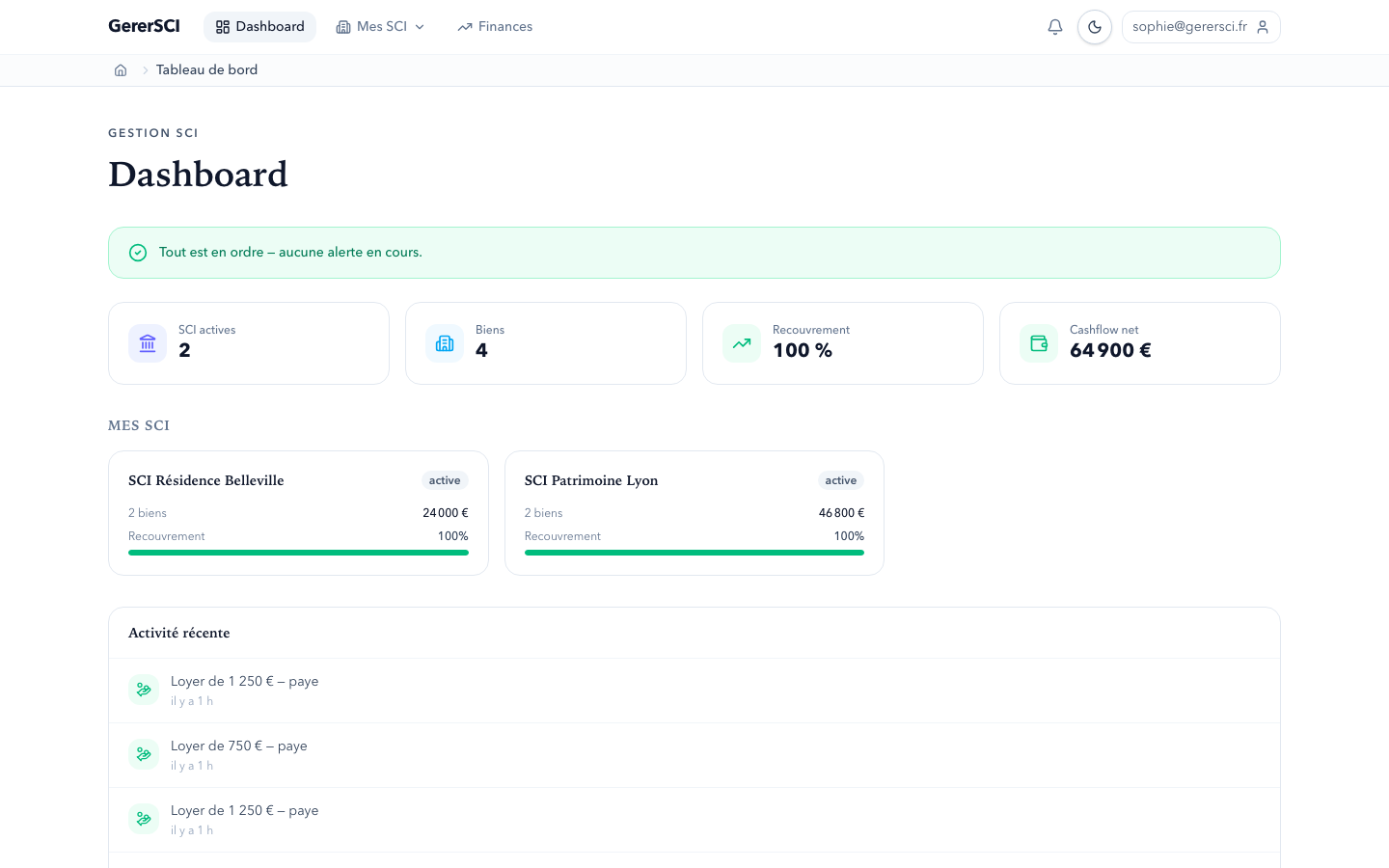Click the Recouvrement trend icon
This screenshot has width=1389, height=868.
742,343
